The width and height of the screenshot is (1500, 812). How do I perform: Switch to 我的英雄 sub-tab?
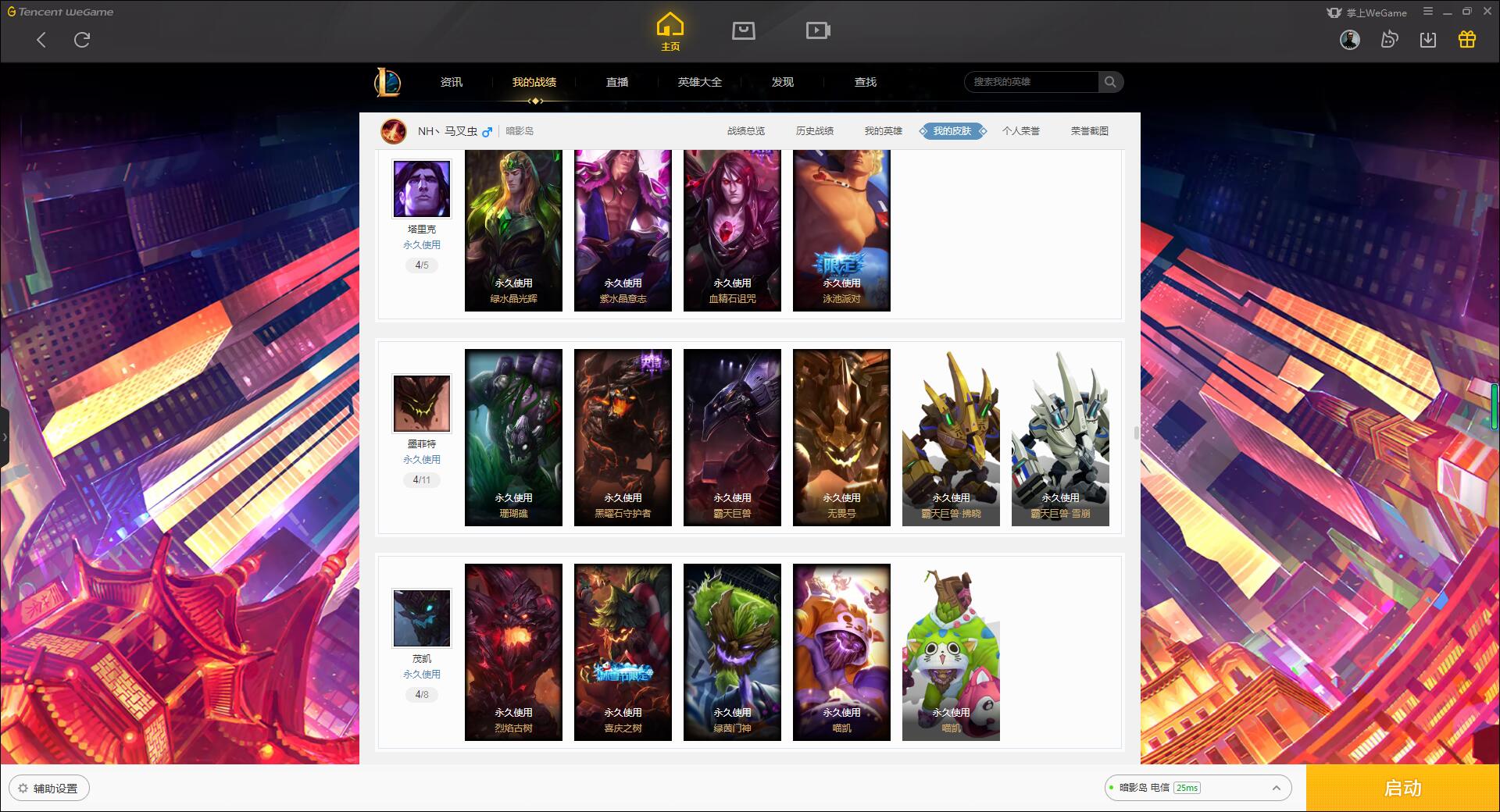click(x=884, y=131)
